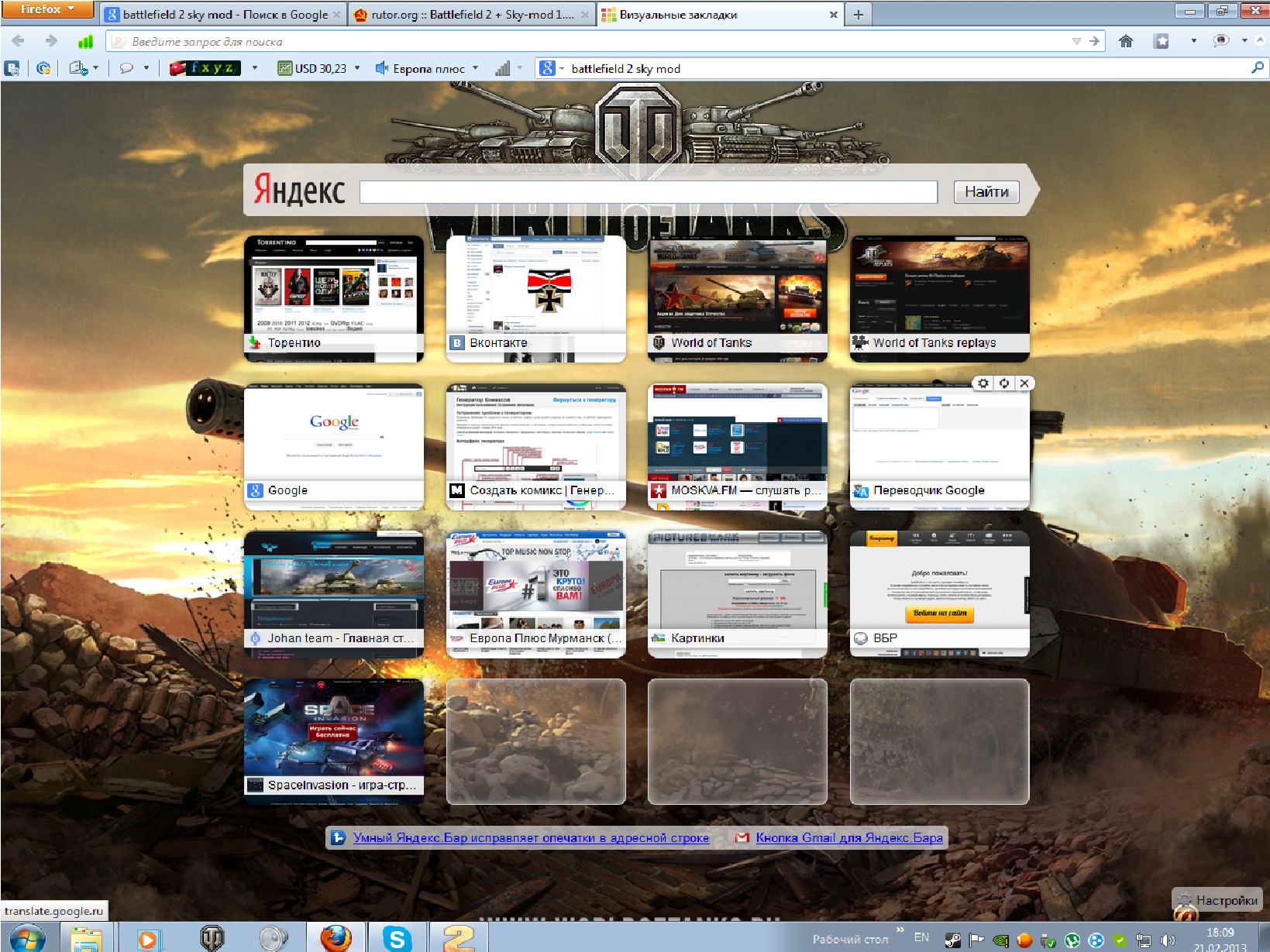Viewport: 1270px width, 952px height.
Task: Open the Johan team bookmark thumbnail
Action: point(334,594)
